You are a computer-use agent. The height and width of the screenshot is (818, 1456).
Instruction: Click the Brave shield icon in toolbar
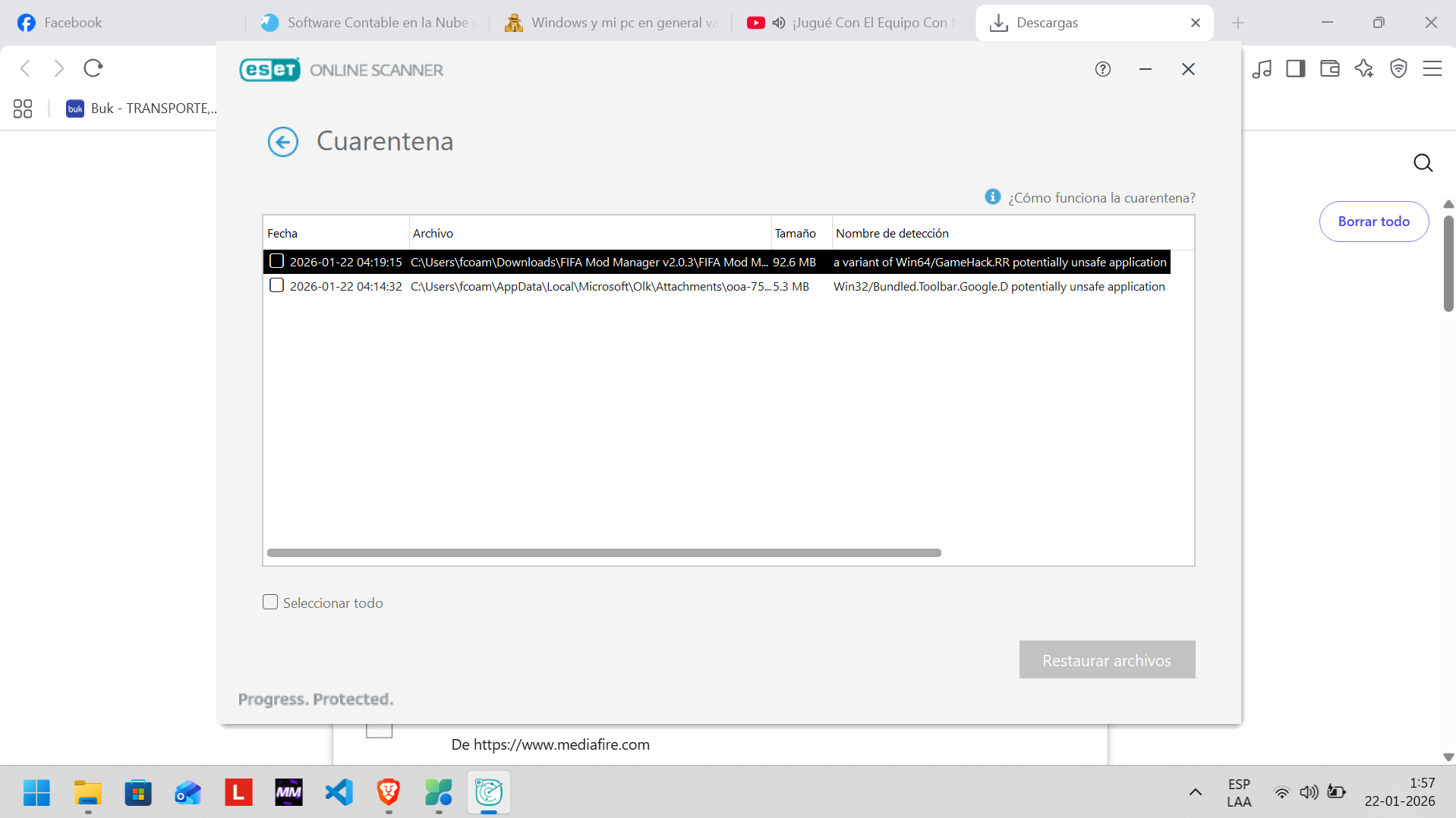(1398, 68)
